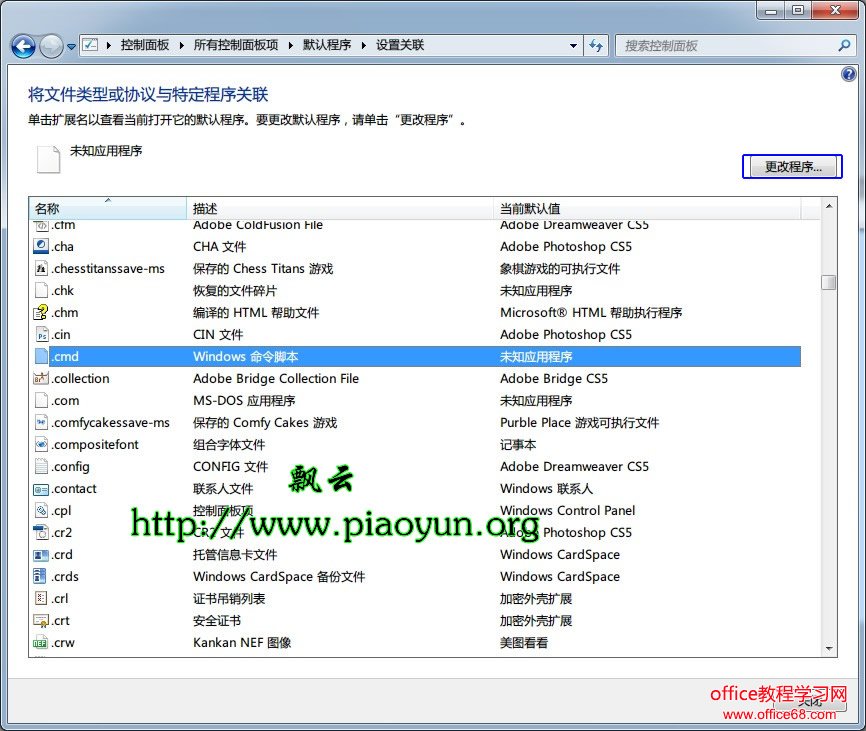Sort by the 当前默认值 column header
The image size is (866, 731).
(x=647, y=208)
